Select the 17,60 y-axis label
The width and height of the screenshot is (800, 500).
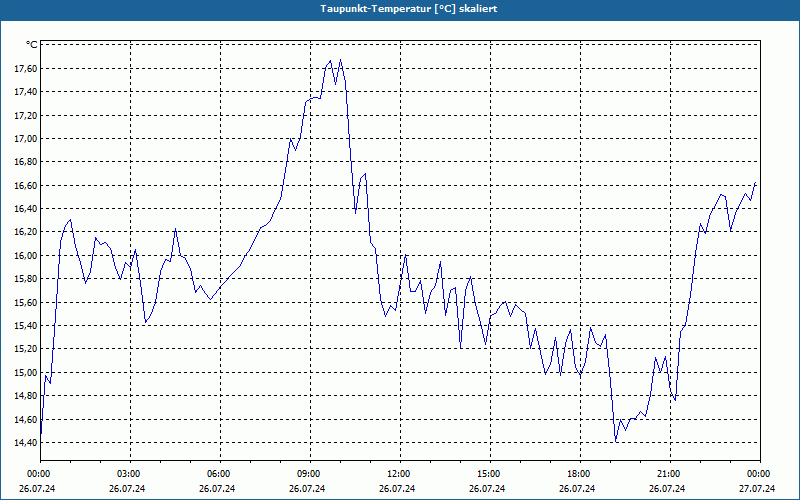click(26, 68)
